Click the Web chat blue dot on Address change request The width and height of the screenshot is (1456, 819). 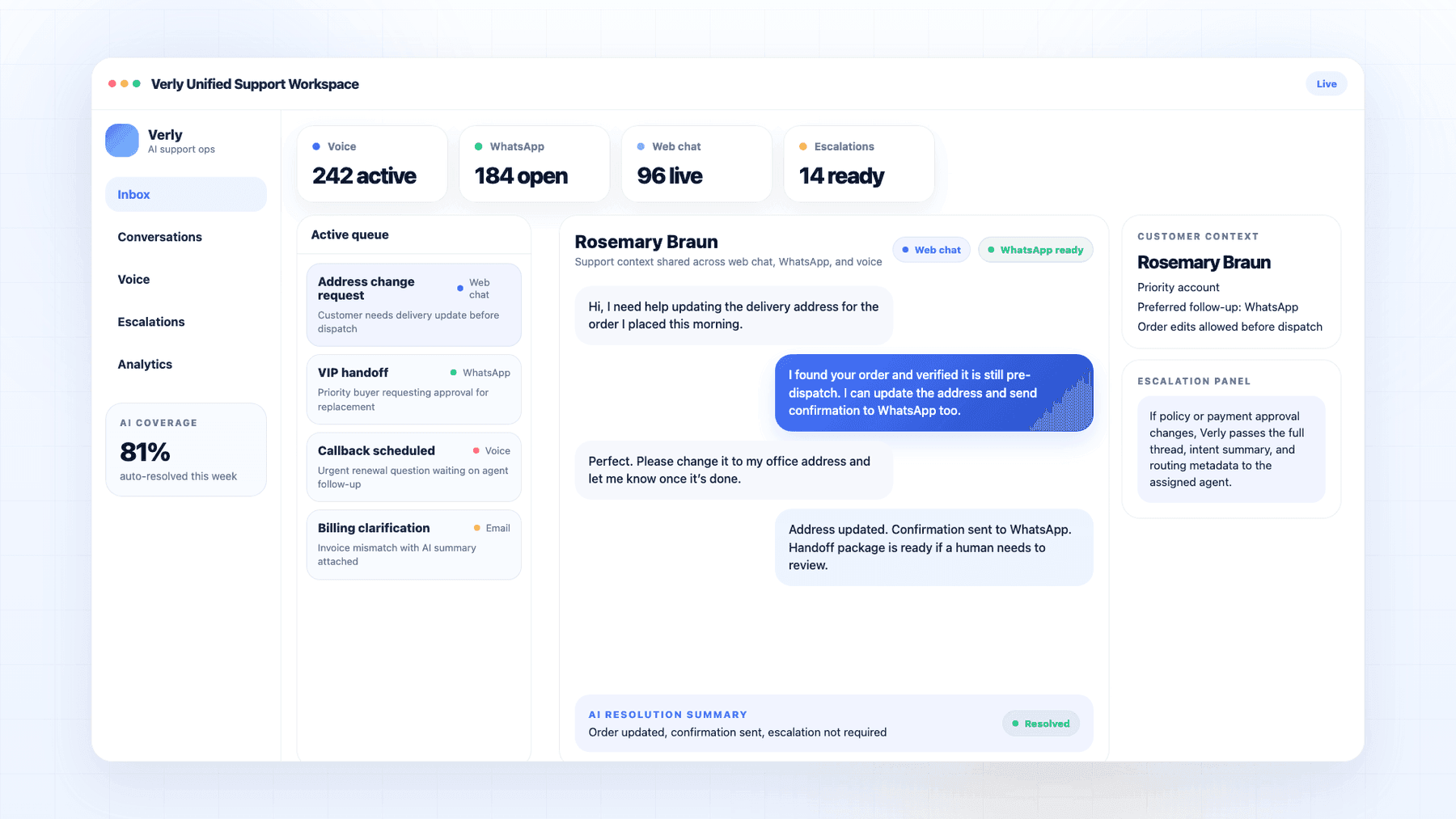[460, 288]
